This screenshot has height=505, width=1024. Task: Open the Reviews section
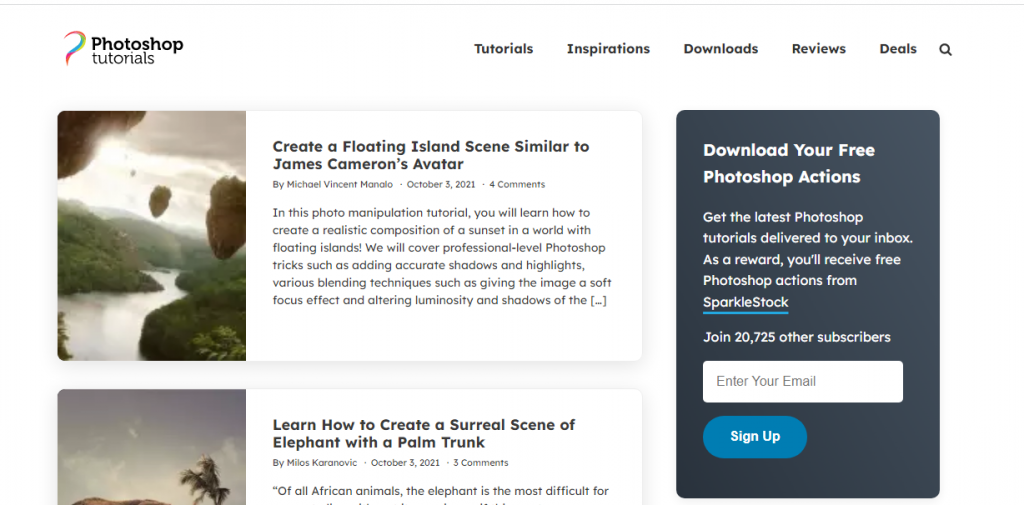pyautogui.click(x=818, y=49)
